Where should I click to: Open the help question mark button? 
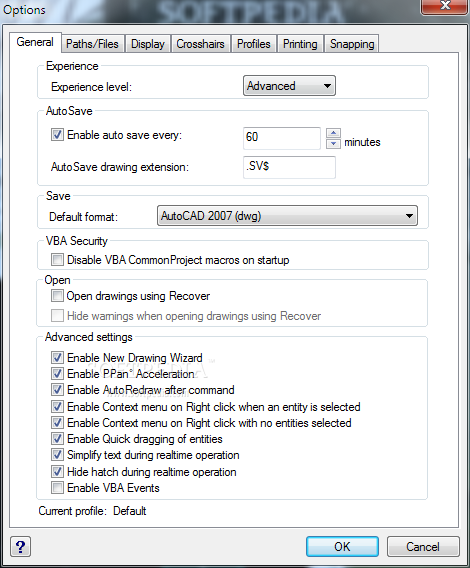coord(21,546)
